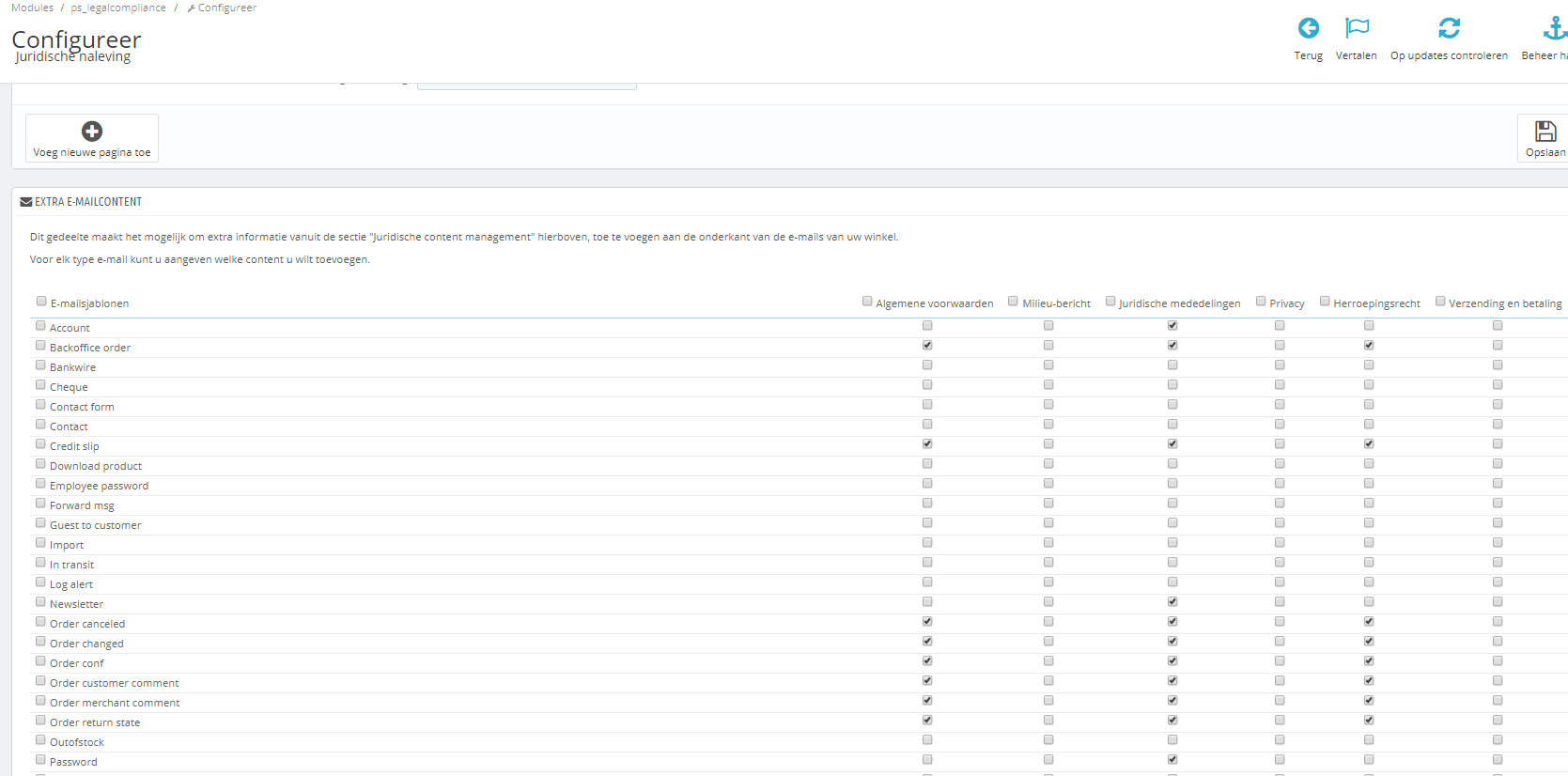Click 'Order return state' template label

[95, 722]
